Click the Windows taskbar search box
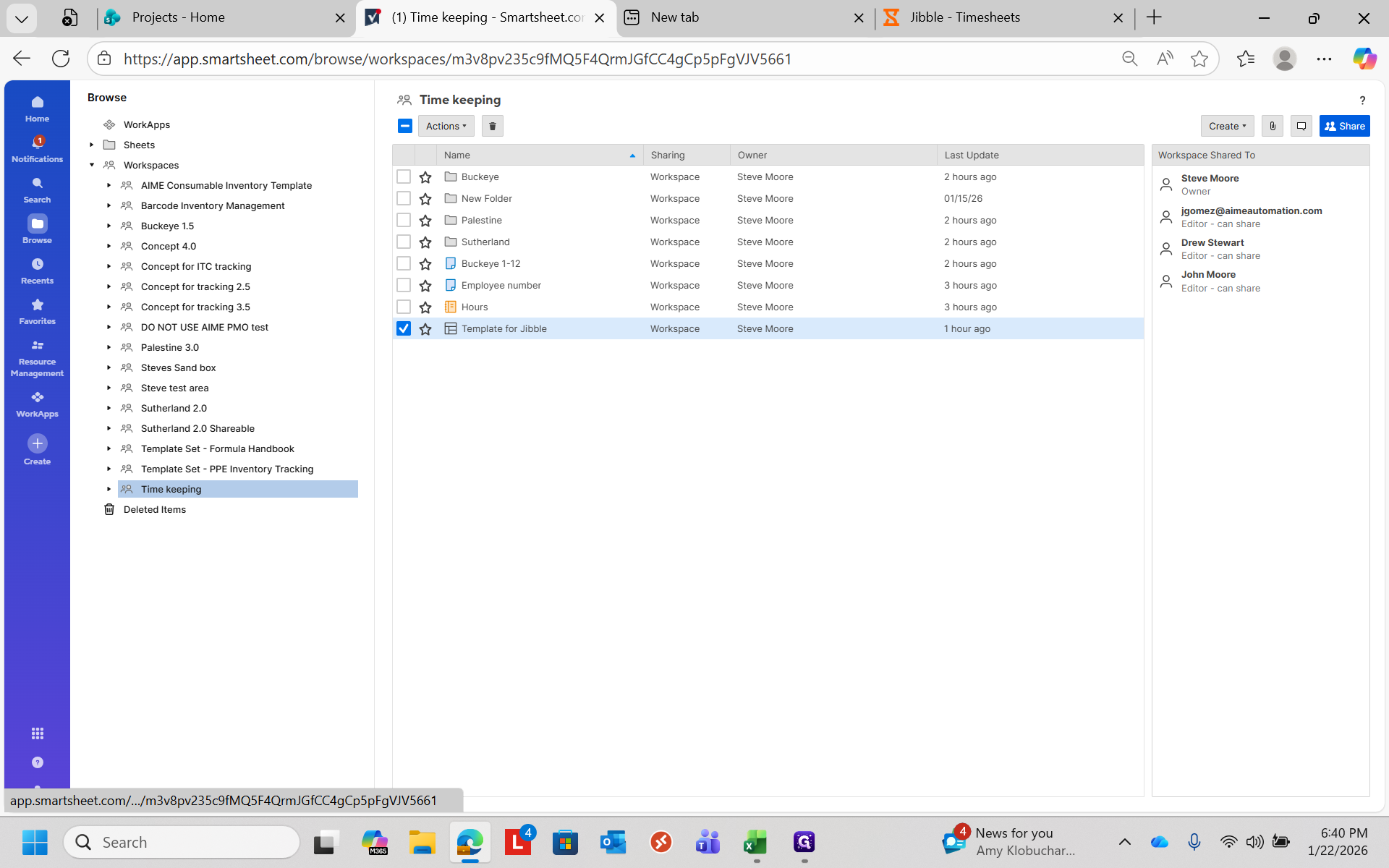The height and width of the screenshot is (868, 1389). tap(182, 842)
